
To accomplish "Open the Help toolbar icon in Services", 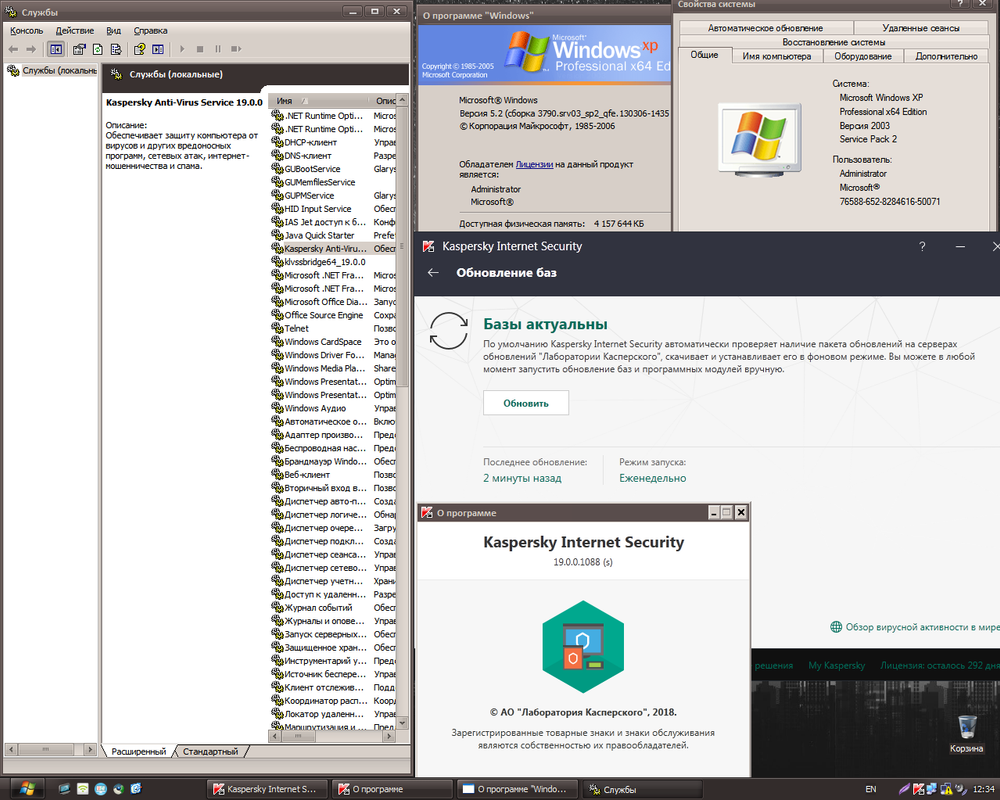I will [x=140, y=49].
